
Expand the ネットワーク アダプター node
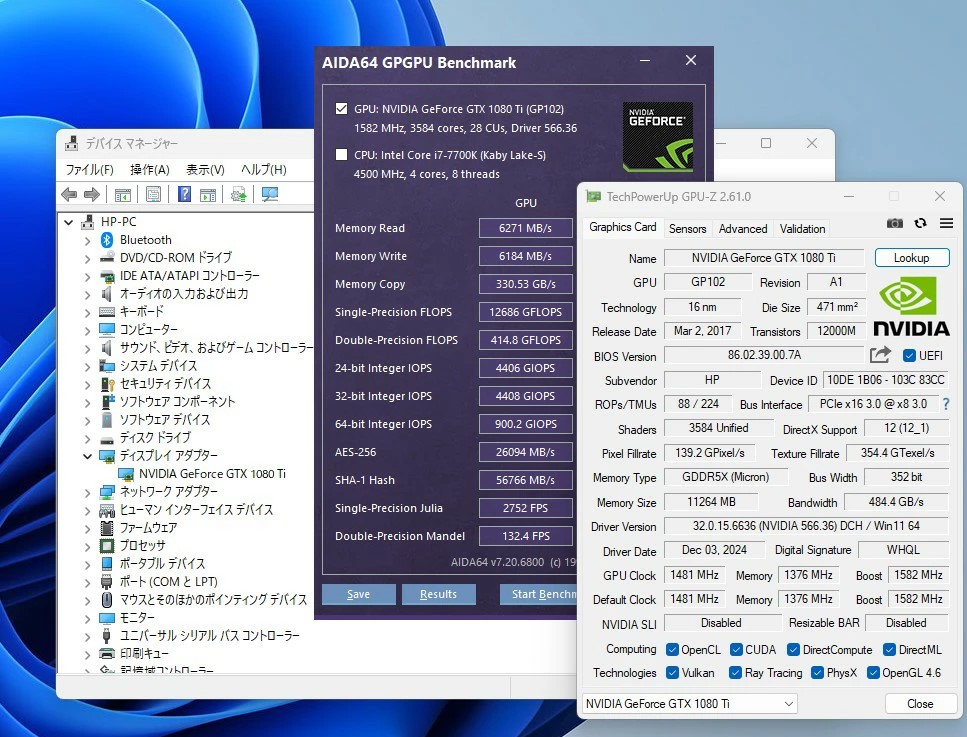coord(87,492)
